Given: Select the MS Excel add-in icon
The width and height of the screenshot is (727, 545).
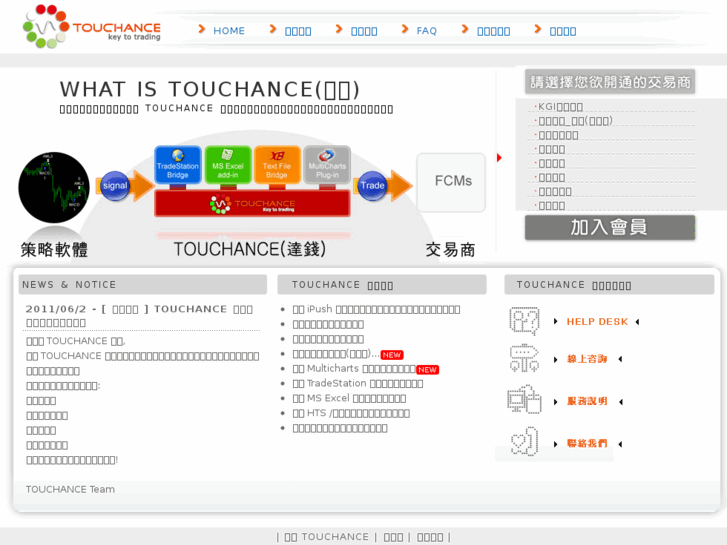Looking at the screenshot, I should [228, 166].
